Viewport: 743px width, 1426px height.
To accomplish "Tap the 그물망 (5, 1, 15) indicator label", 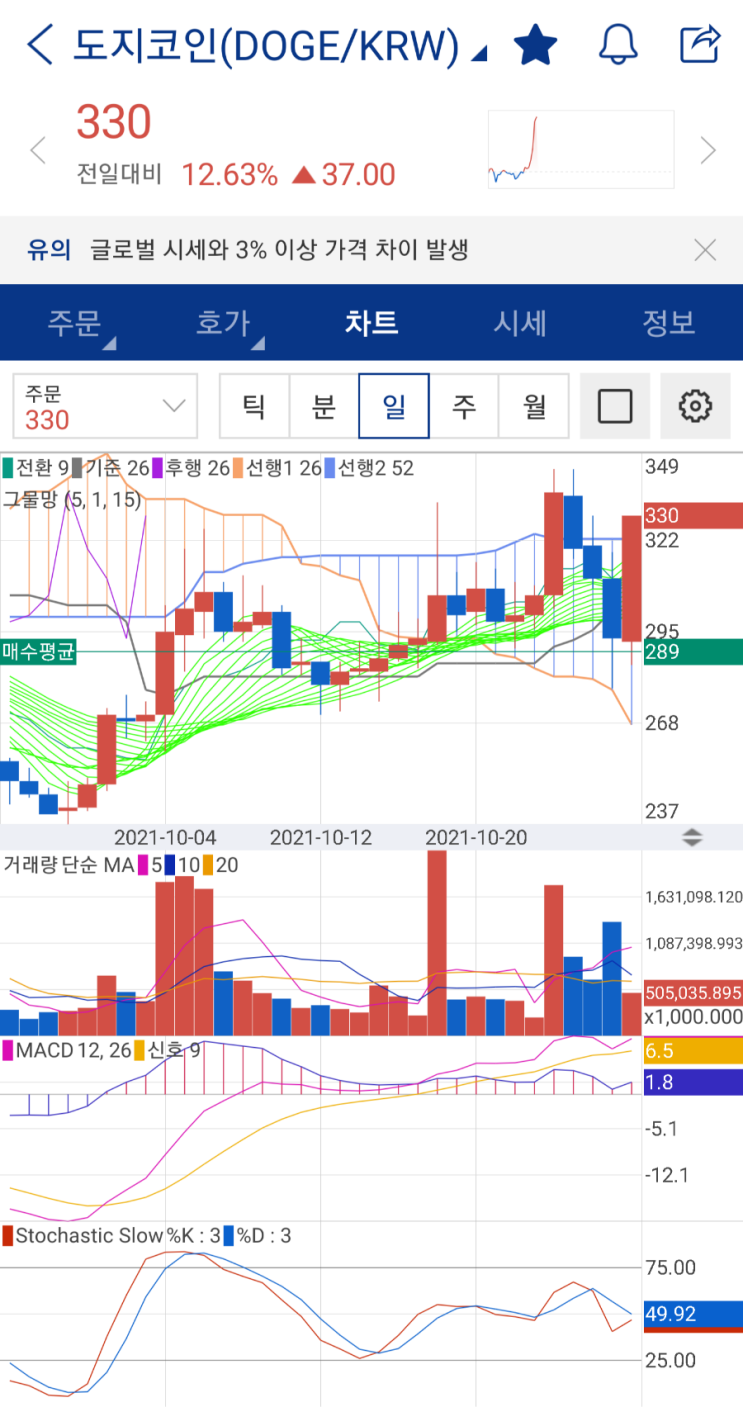I will click(x=72, y=500).
